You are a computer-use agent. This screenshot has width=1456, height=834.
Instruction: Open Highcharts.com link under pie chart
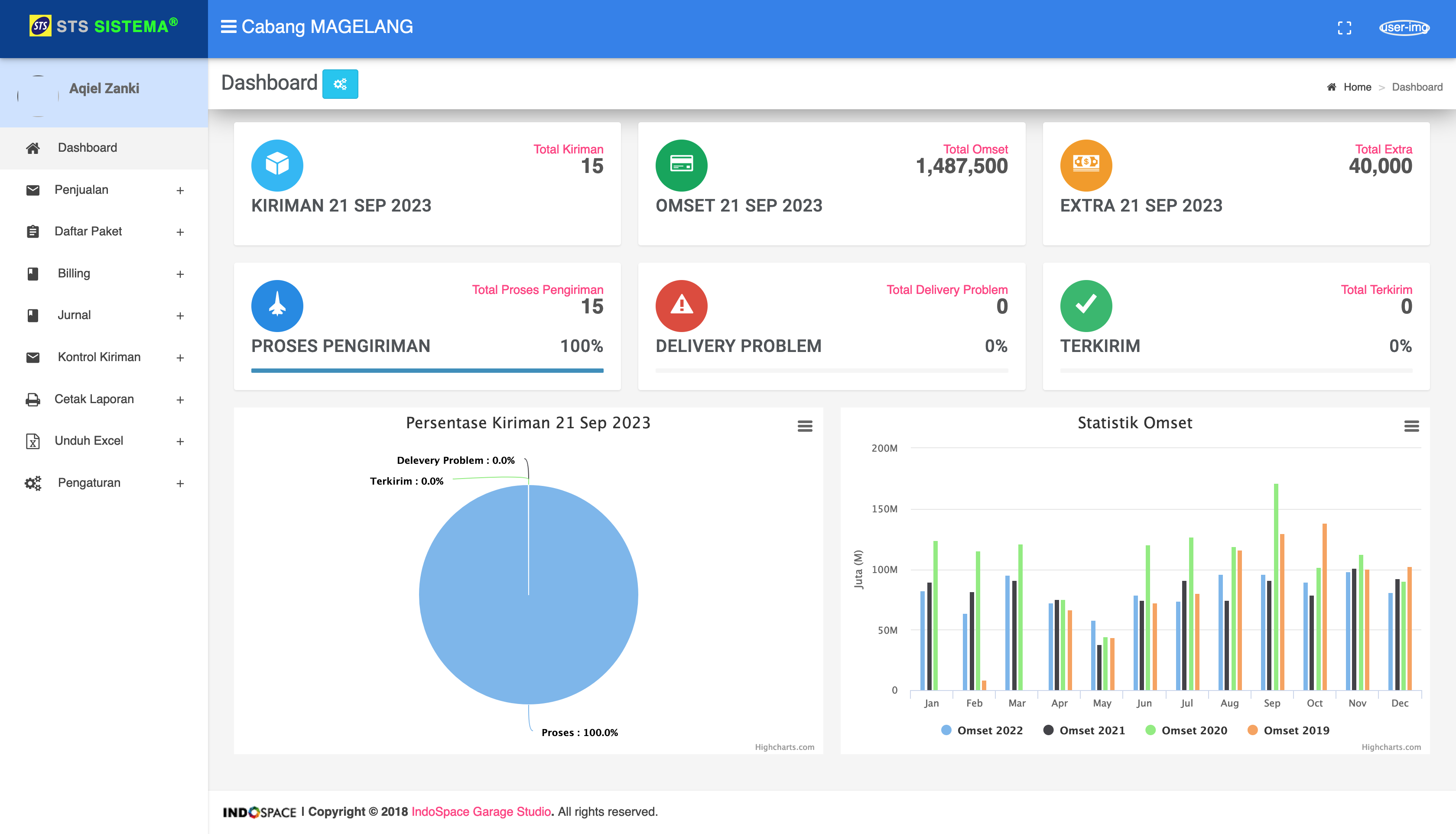[784, 747]
